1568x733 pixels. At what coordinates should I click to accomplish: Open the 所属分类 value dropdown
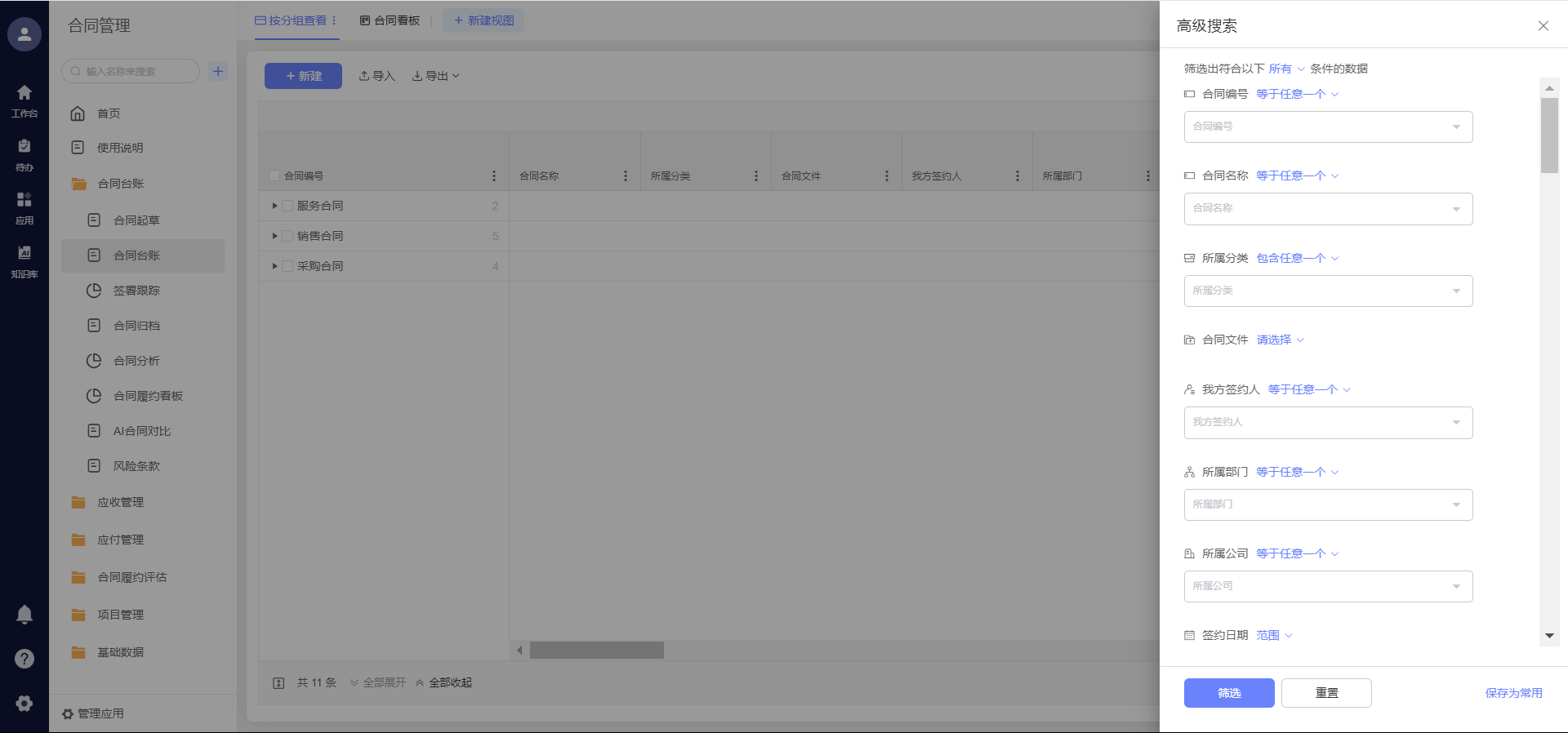tap(1328, 291)
